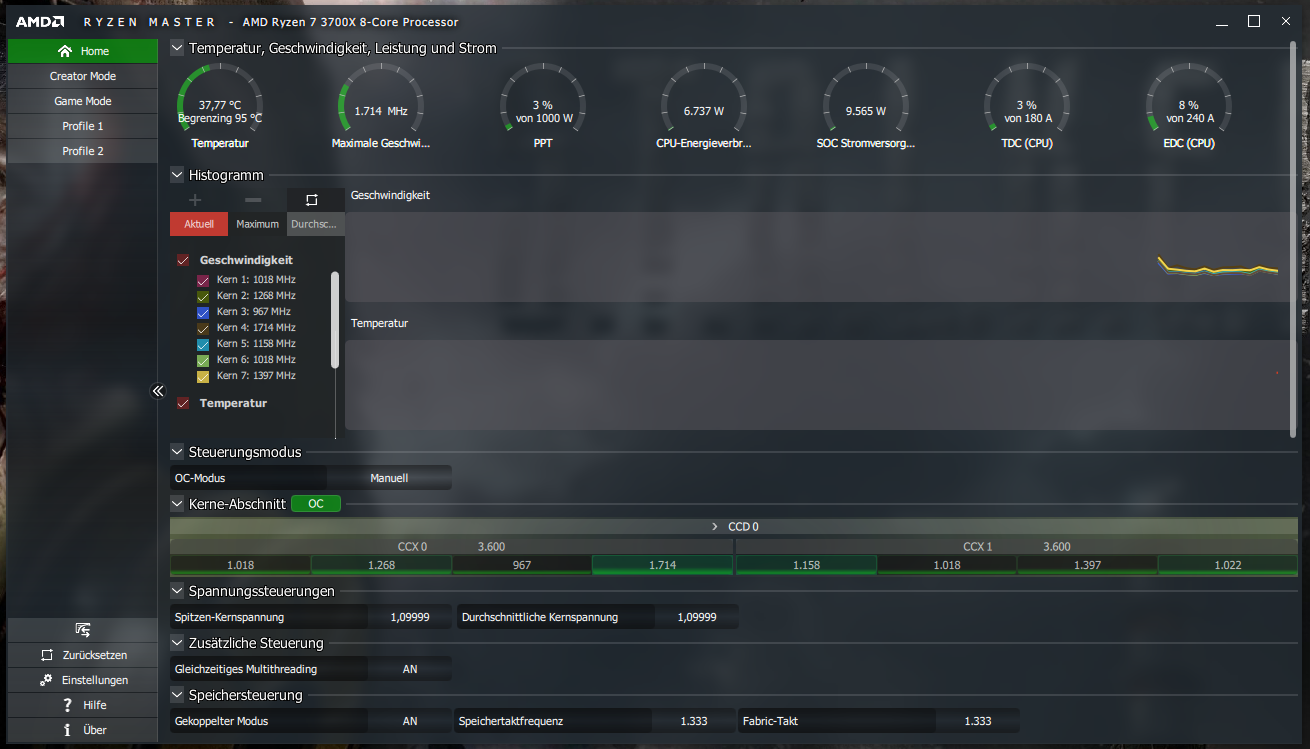
Task: Click the PPT gauge
Action: [543, 106]
